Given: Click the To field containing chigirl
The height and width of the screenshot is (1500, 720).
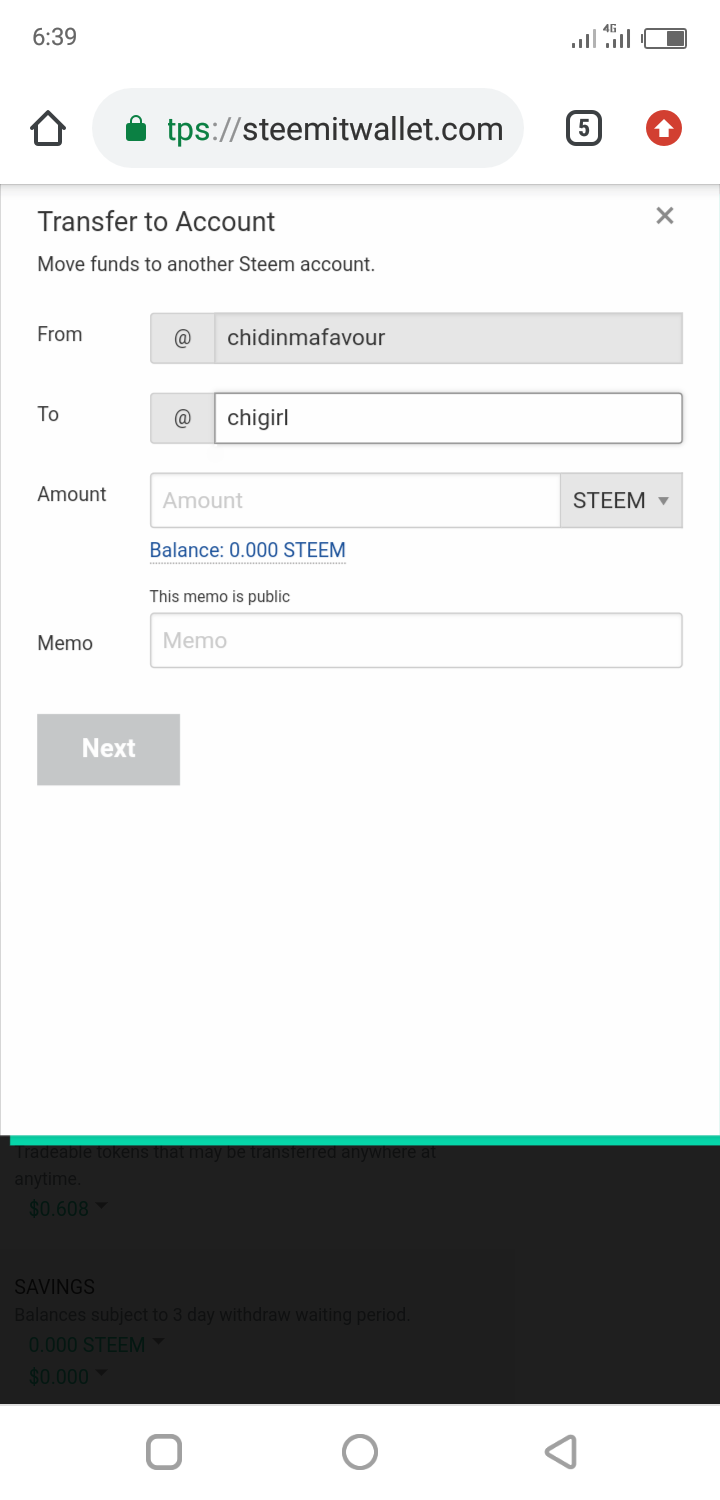Looking at the screenshot, I should [x=448, y=418].
